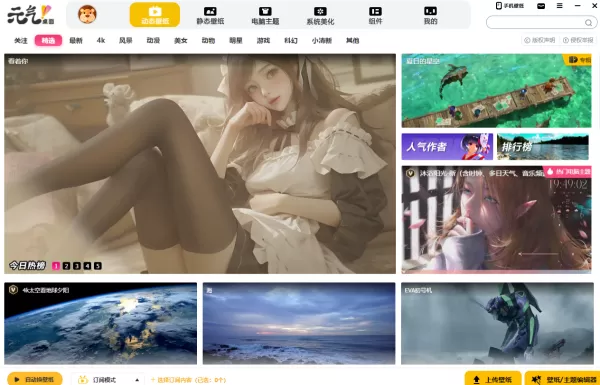Open the EVA初号机 mecha wallpaper
Screen dimensions: 600x385
click(497, 323)
